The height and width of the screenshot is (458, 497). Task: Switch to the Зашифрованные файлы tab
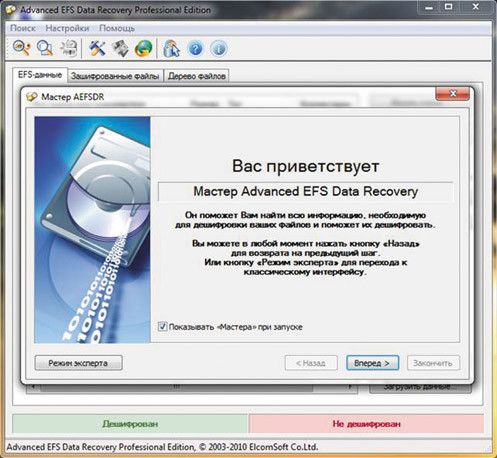click(115, 76)
